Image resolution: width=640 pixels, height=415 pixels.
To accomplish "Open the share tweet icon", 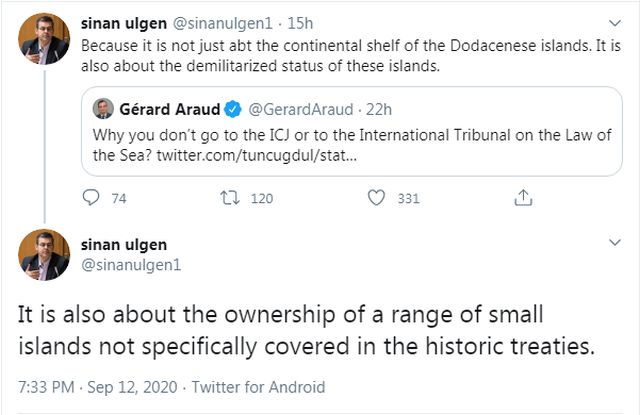I will click(522, 198).
